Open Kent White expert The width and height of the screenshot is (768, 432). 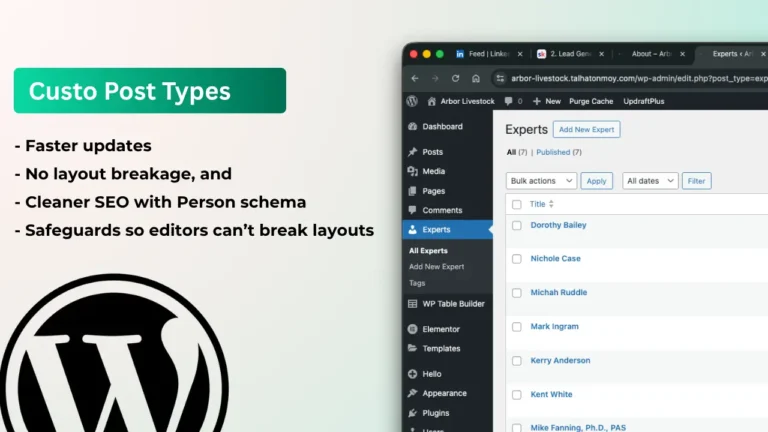click(x=552, y=394)
